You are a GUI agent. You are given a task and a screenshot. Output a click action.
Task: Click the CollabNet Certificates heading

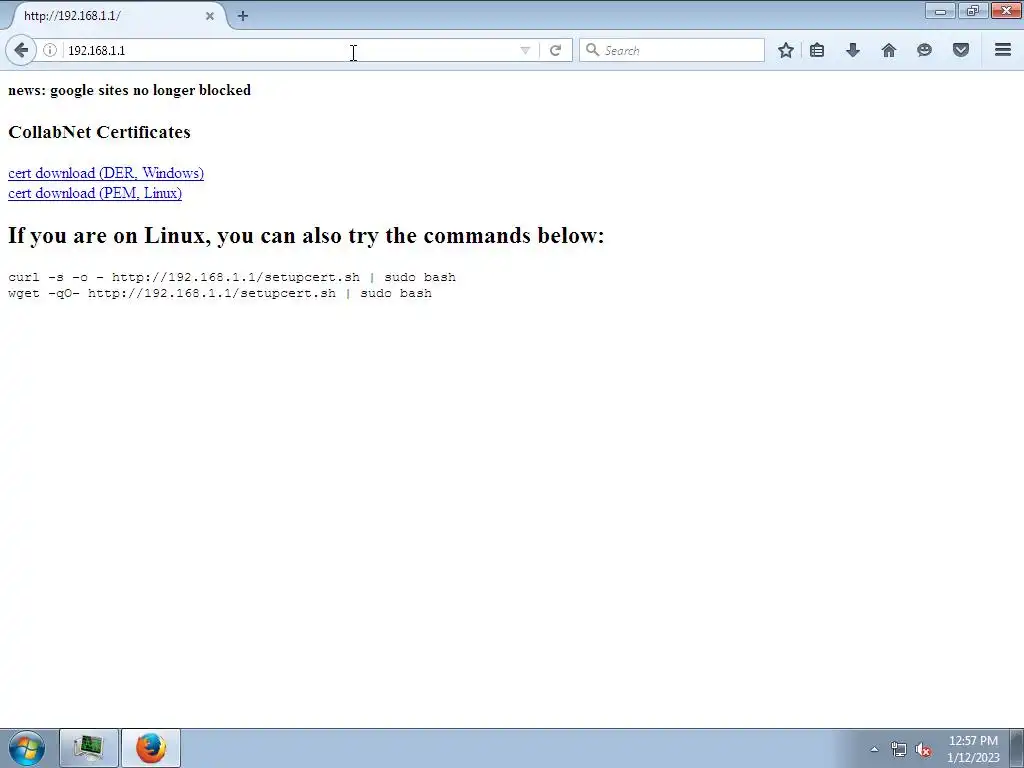coord(99,132)
